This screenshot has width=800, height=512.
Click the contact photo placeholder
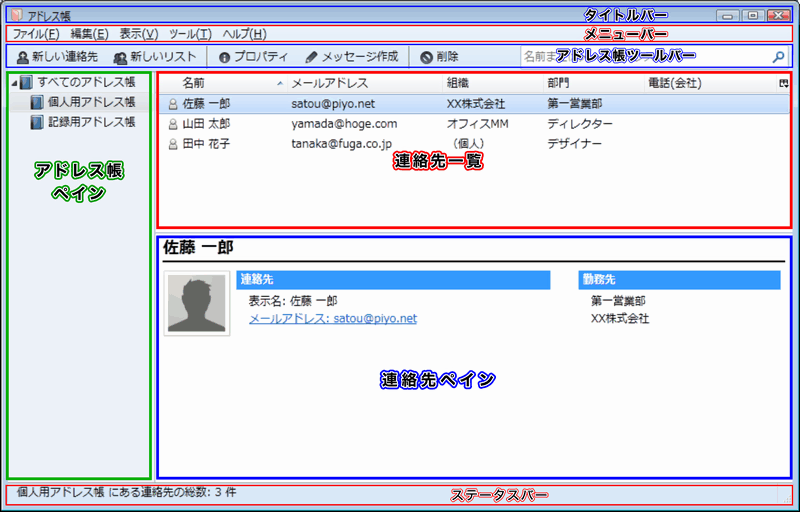click(197, 303)
